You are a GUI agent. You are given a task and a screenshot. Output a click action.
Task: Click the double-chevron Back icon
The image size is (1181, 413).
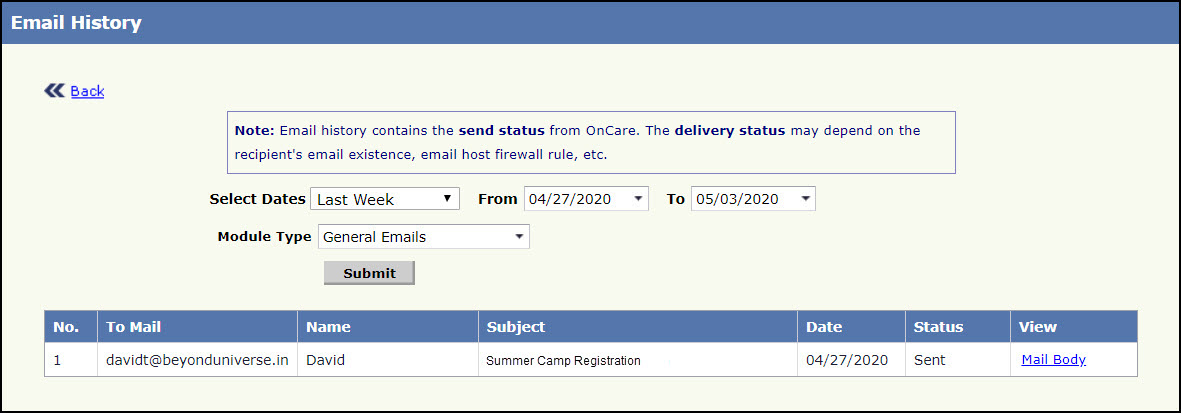(x=54, y=91)
